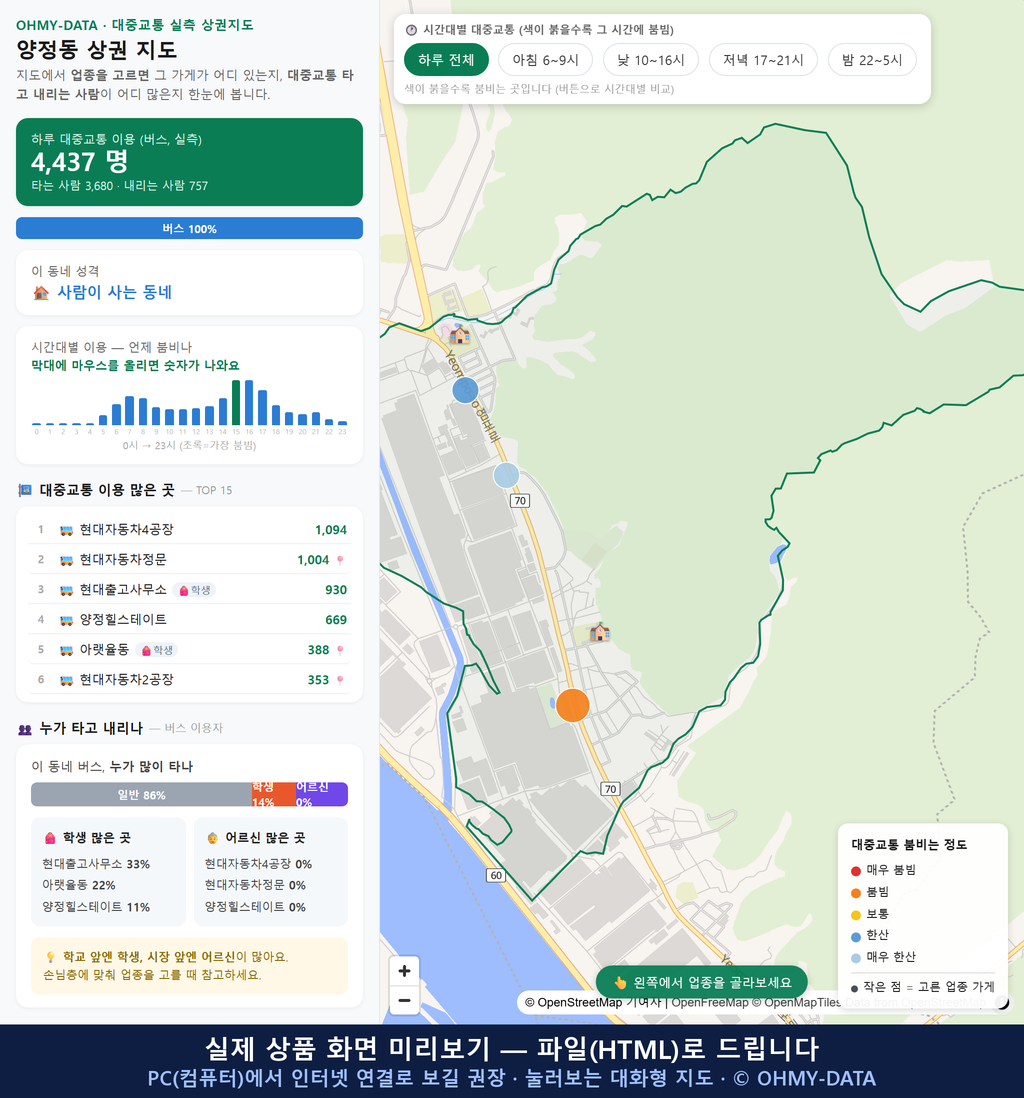
Task: Click the 4,437 명 daily ridership figure
Action: (79, 162)
